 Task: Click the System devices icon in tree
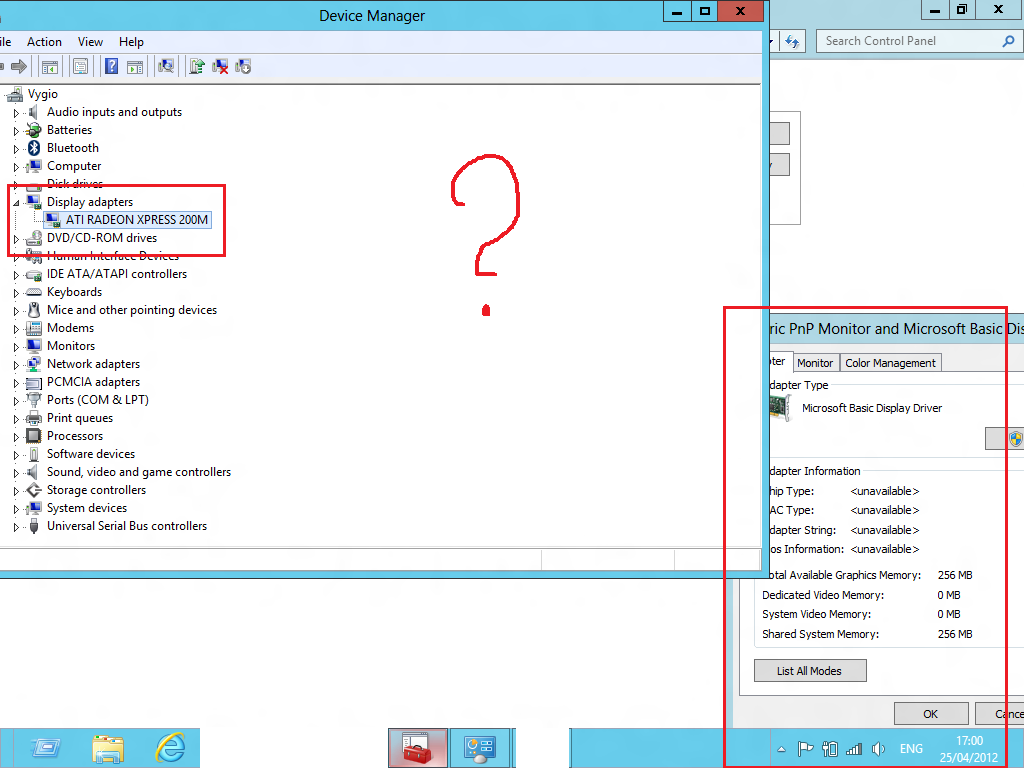click(34, 508)
